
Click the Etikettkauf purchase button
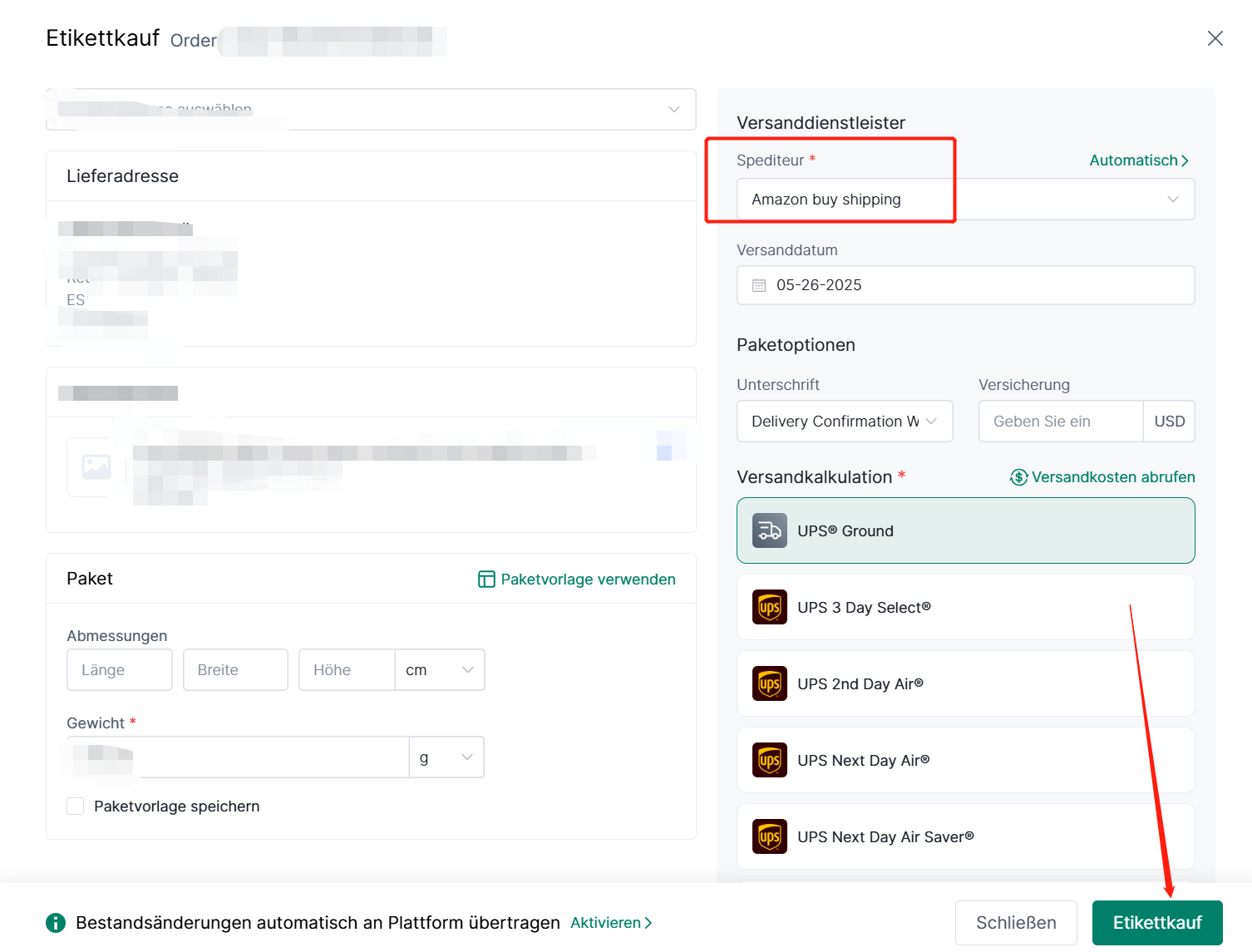click(x=1157, y=923)
